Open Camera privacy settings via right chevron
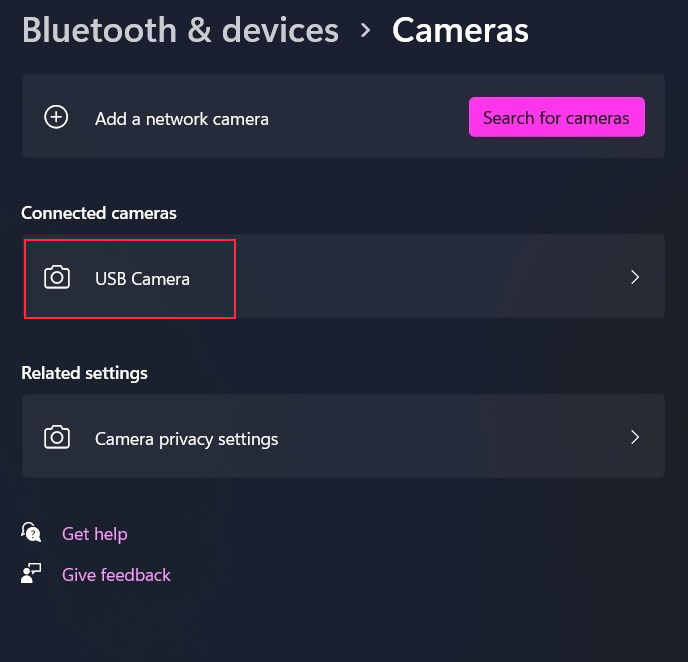This screenshot has height=662, width=688. pos(634,437)
